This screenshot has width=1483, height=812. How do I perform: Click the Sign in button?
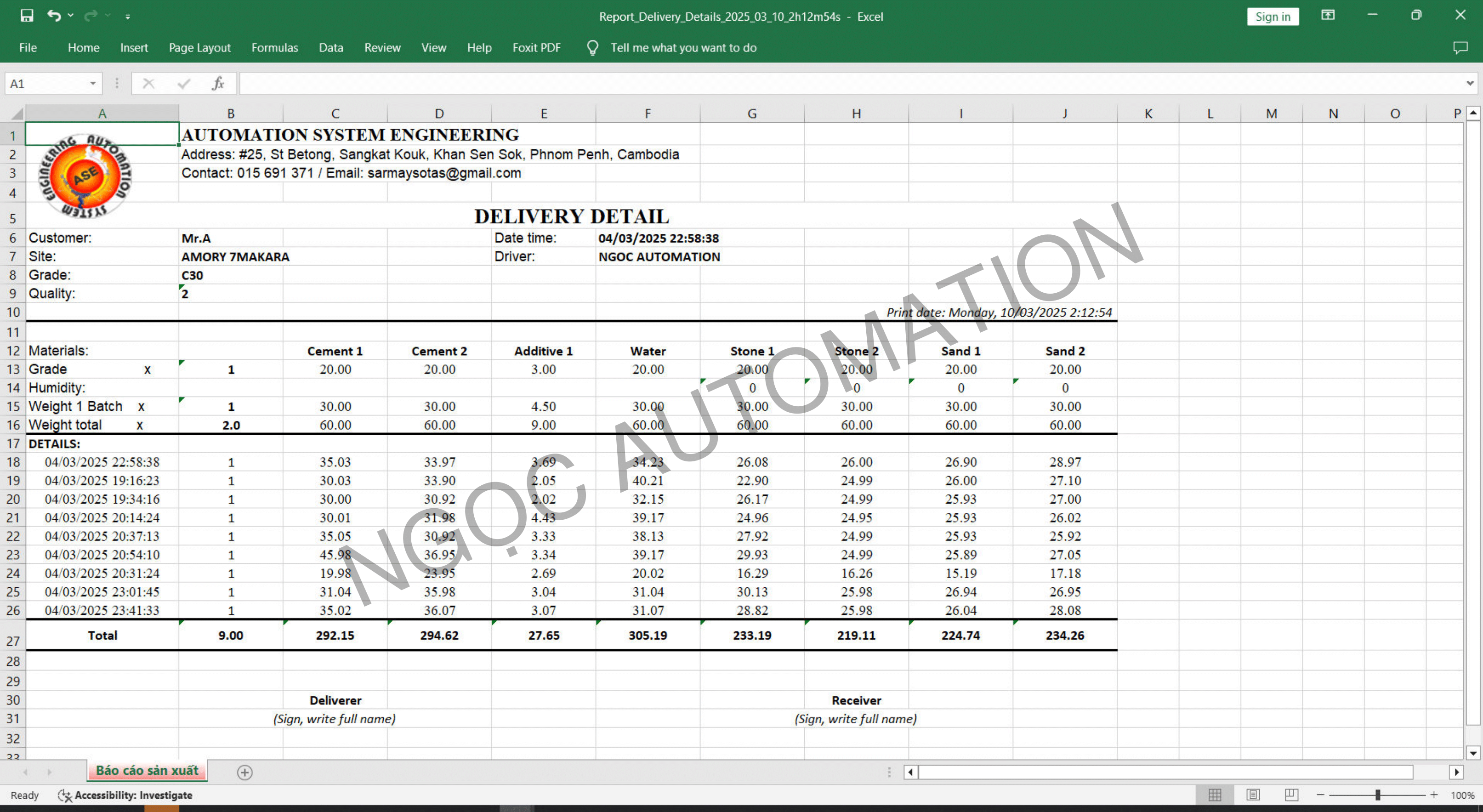(x=1273, y=17)
